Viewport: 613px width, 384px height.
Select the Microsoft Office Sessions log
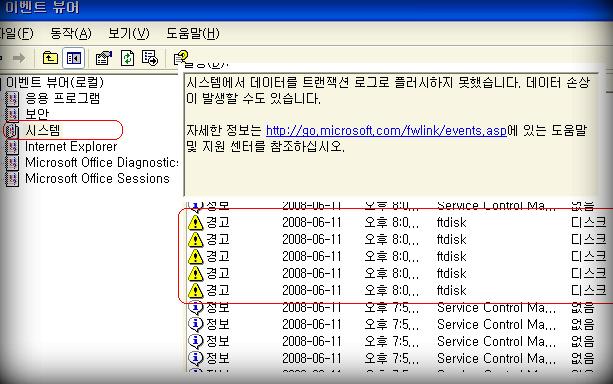coord(97,178)
